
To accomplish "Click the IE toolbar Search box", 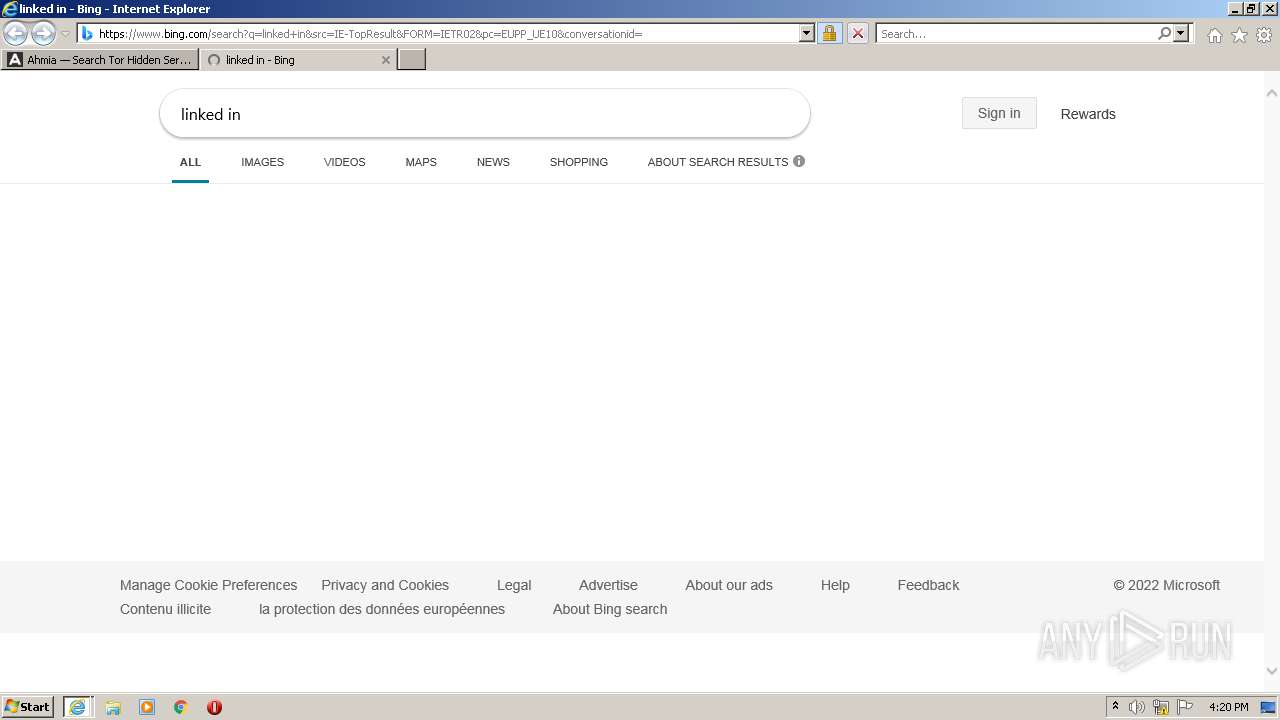I will click(x=1016, y=33).
